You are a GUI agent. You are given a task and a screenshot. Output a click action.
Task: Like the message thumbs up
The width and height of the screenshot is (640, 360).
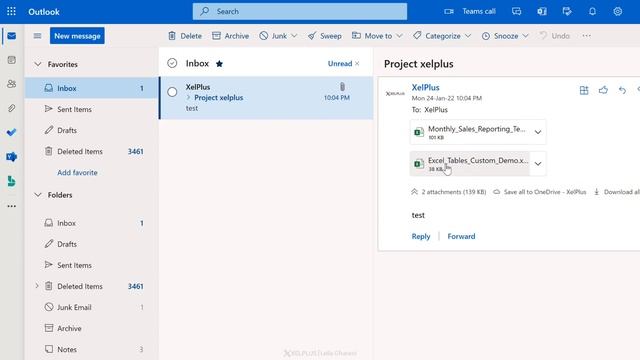coord(603,90)
